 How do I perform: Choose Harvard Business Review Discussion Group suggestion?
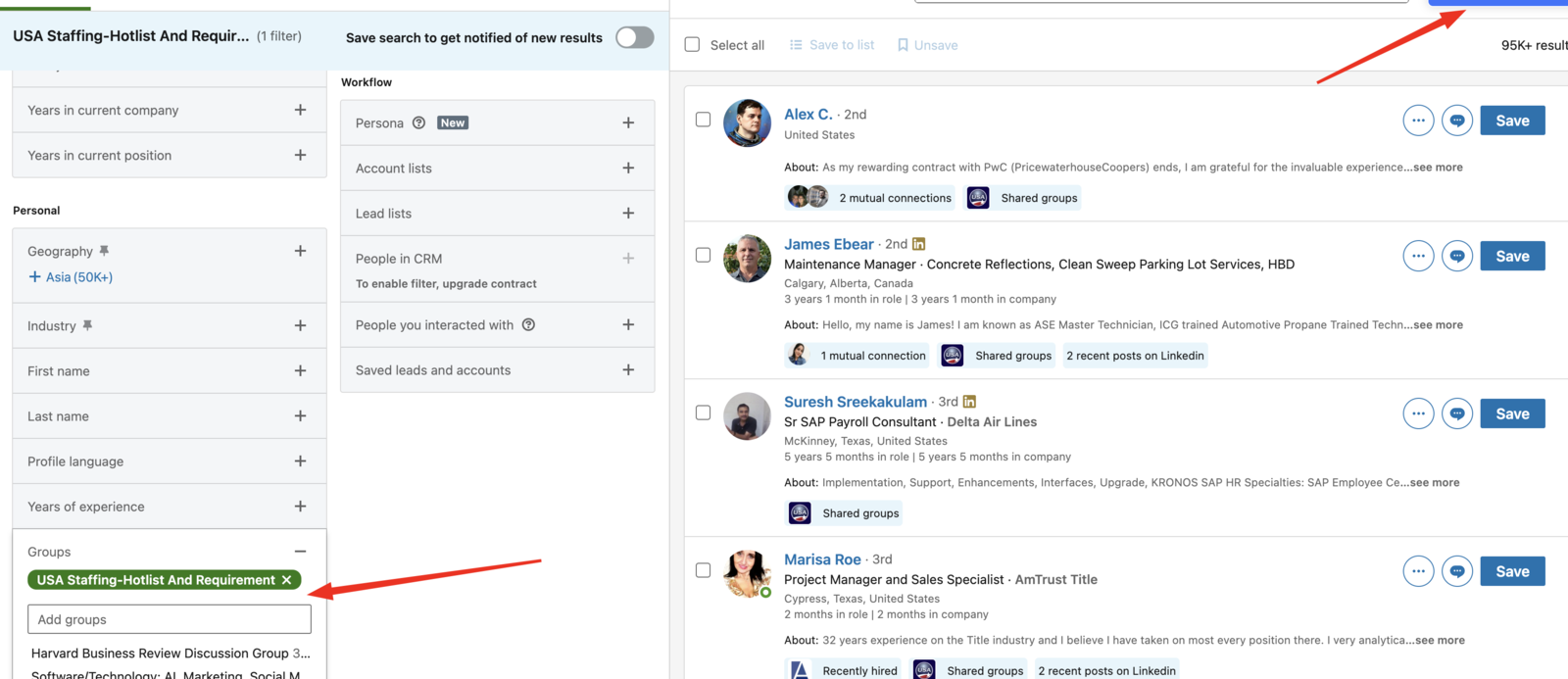coord(170,653)
